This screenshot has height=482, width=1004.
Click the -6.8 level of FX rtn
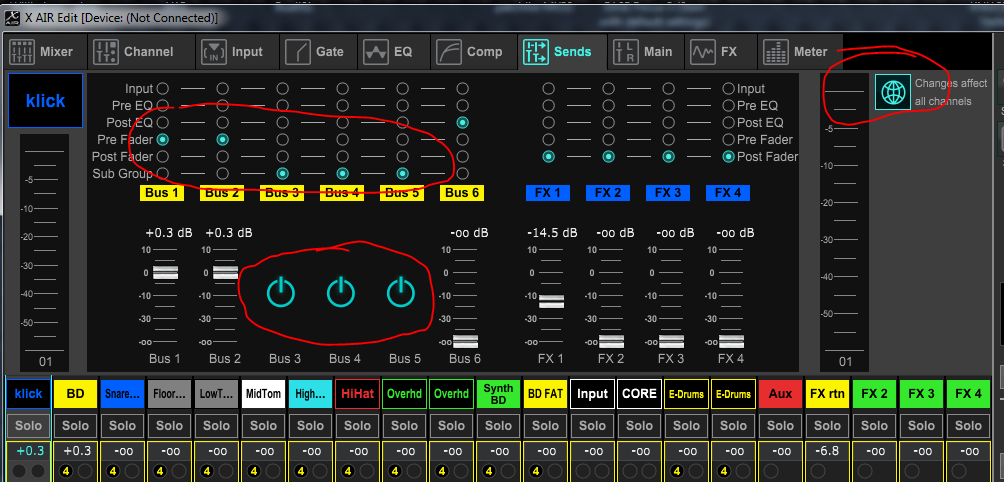coord(827,451)
